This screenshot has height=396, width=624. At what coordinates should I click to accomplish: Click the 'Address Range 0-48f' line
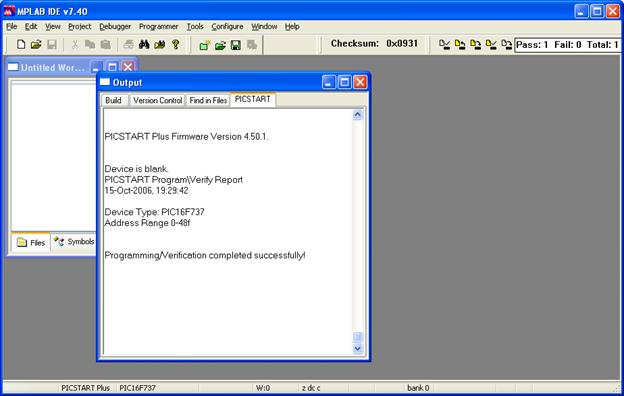point(147,222)
